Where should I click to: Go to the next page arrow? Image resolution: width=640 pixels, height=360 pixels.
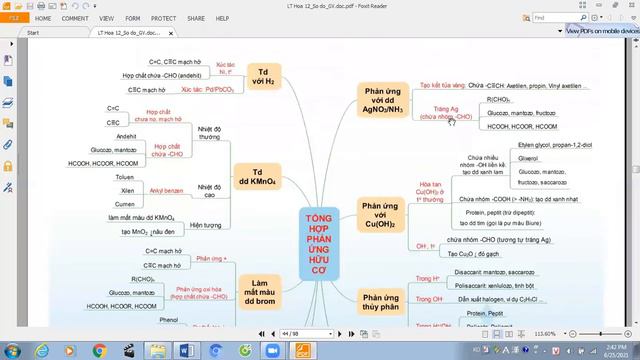[x=340, y=334]
